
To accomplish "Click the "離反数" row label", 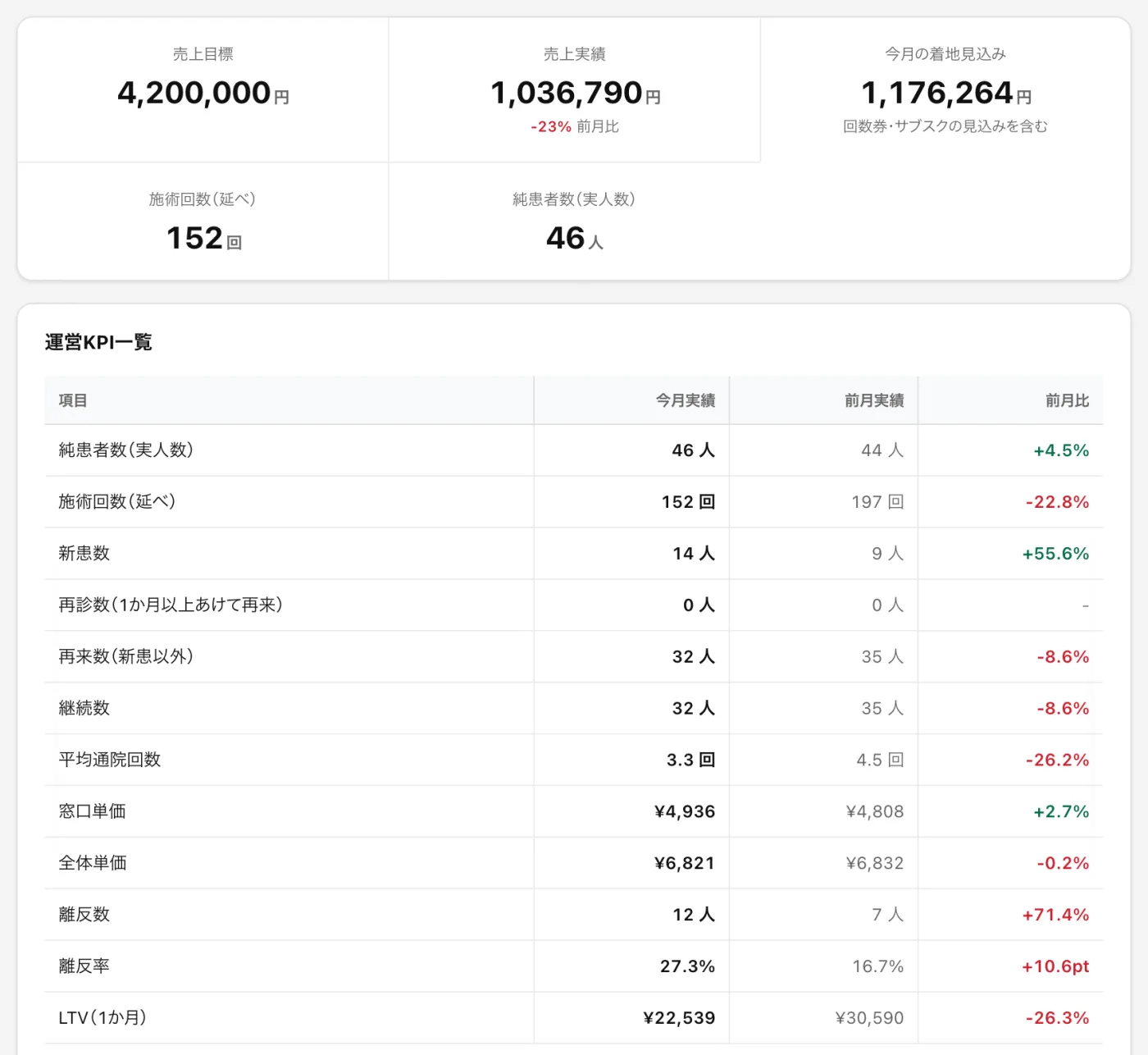I will click(x=84, y=915).
